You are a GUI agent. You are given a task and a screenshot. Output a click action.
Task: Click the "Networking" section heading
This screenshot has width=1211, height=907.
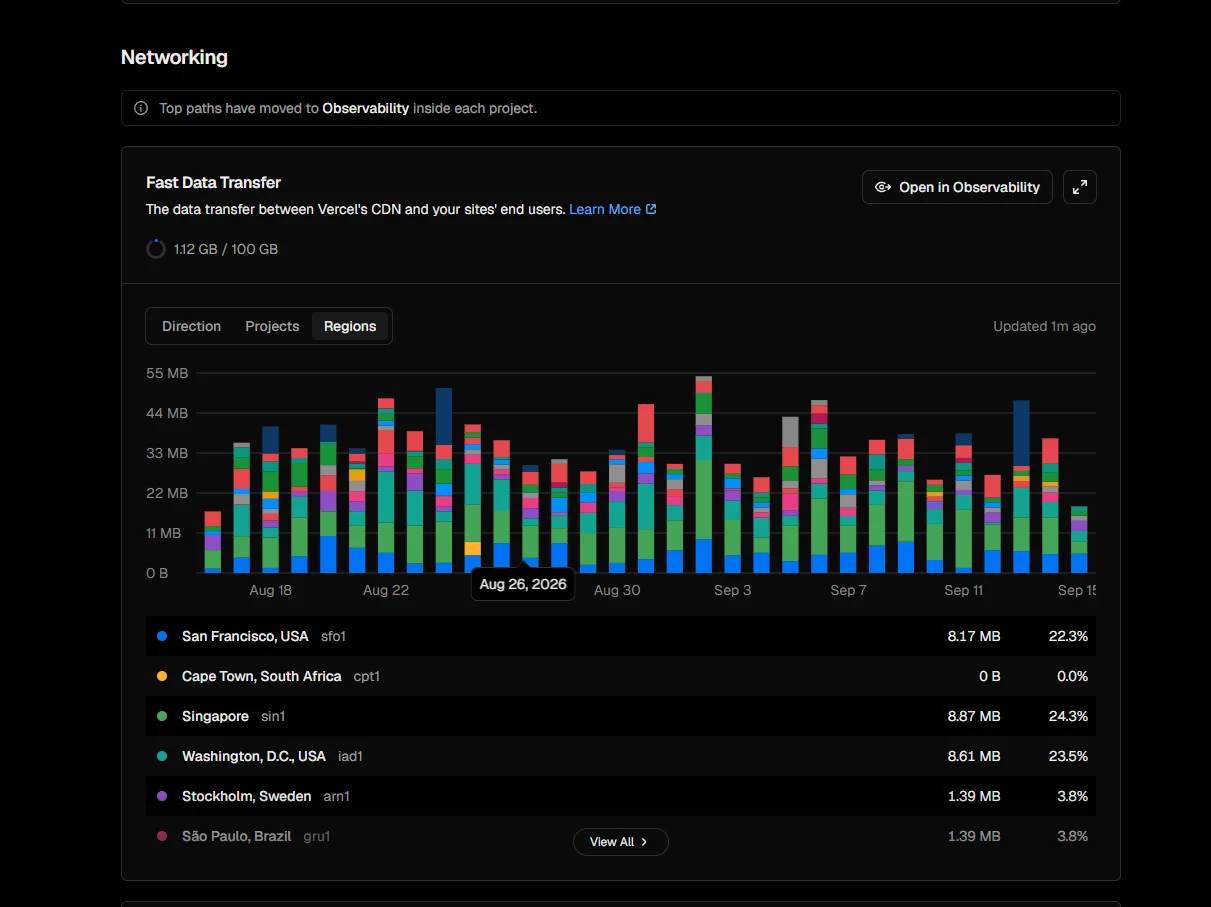(x=174, y=57)
